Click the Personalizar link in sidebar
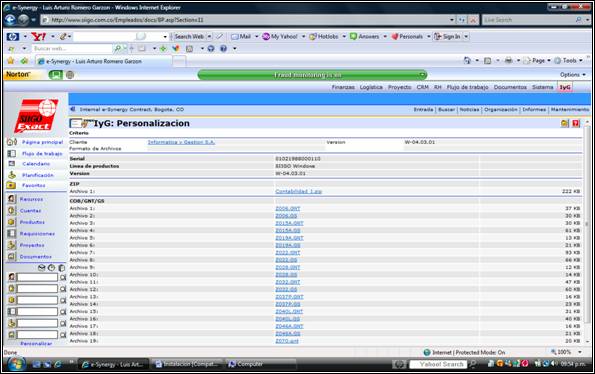595x374 pixels. point(36,343)
